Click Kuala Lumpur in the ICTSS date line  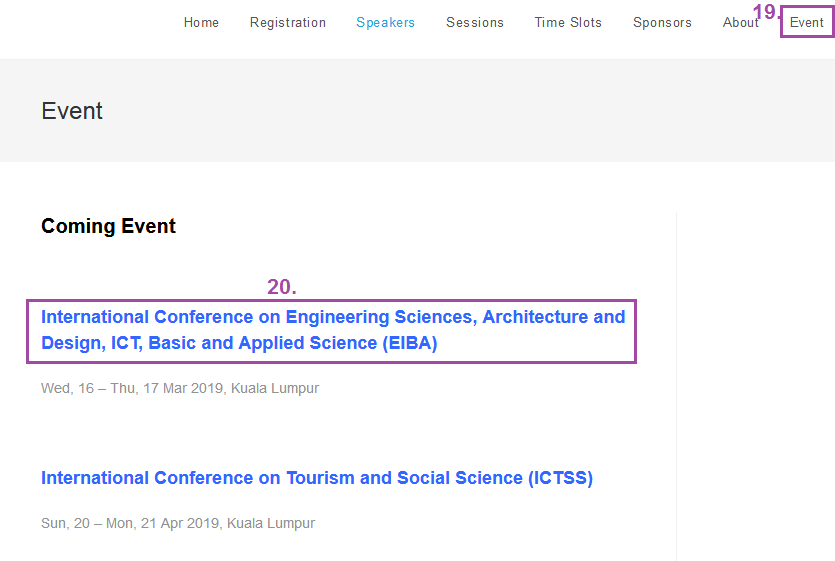click(x=271, y=523)
